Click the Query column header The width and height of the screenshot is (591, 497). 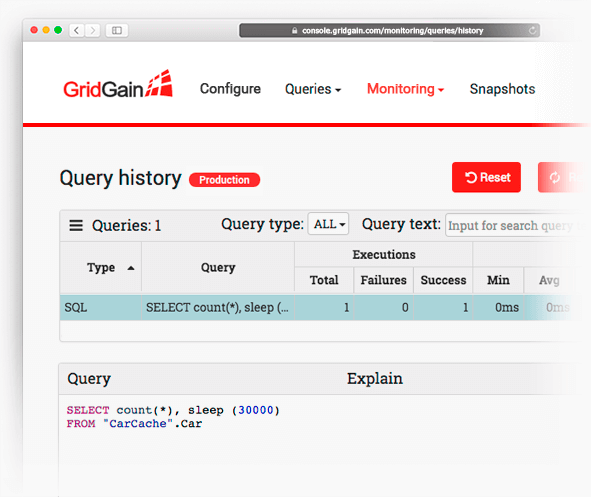218,268
